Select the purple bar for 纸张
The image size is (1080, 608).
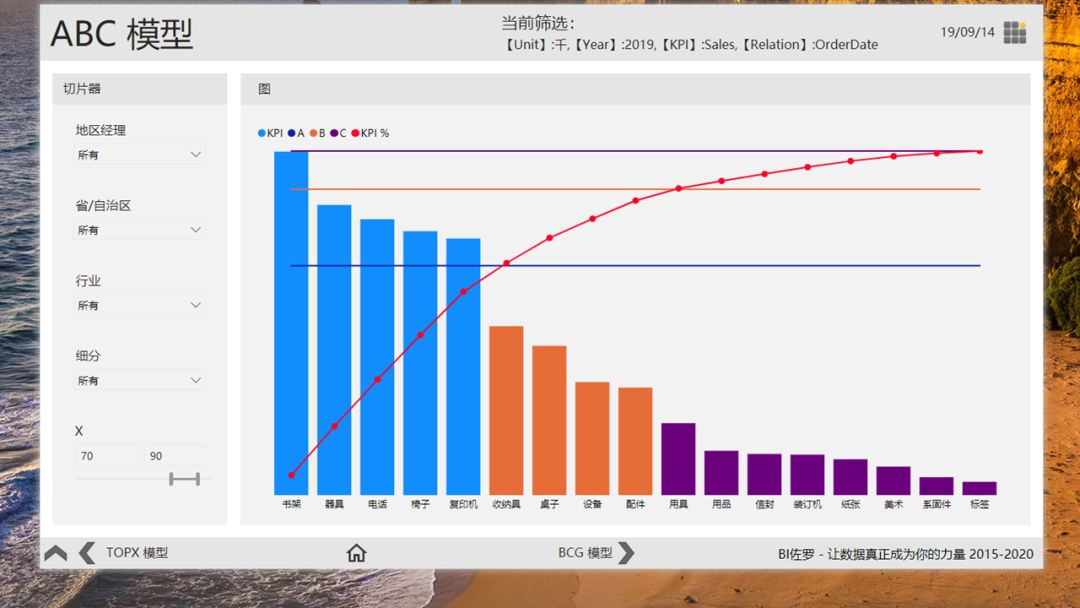[851, 477]
